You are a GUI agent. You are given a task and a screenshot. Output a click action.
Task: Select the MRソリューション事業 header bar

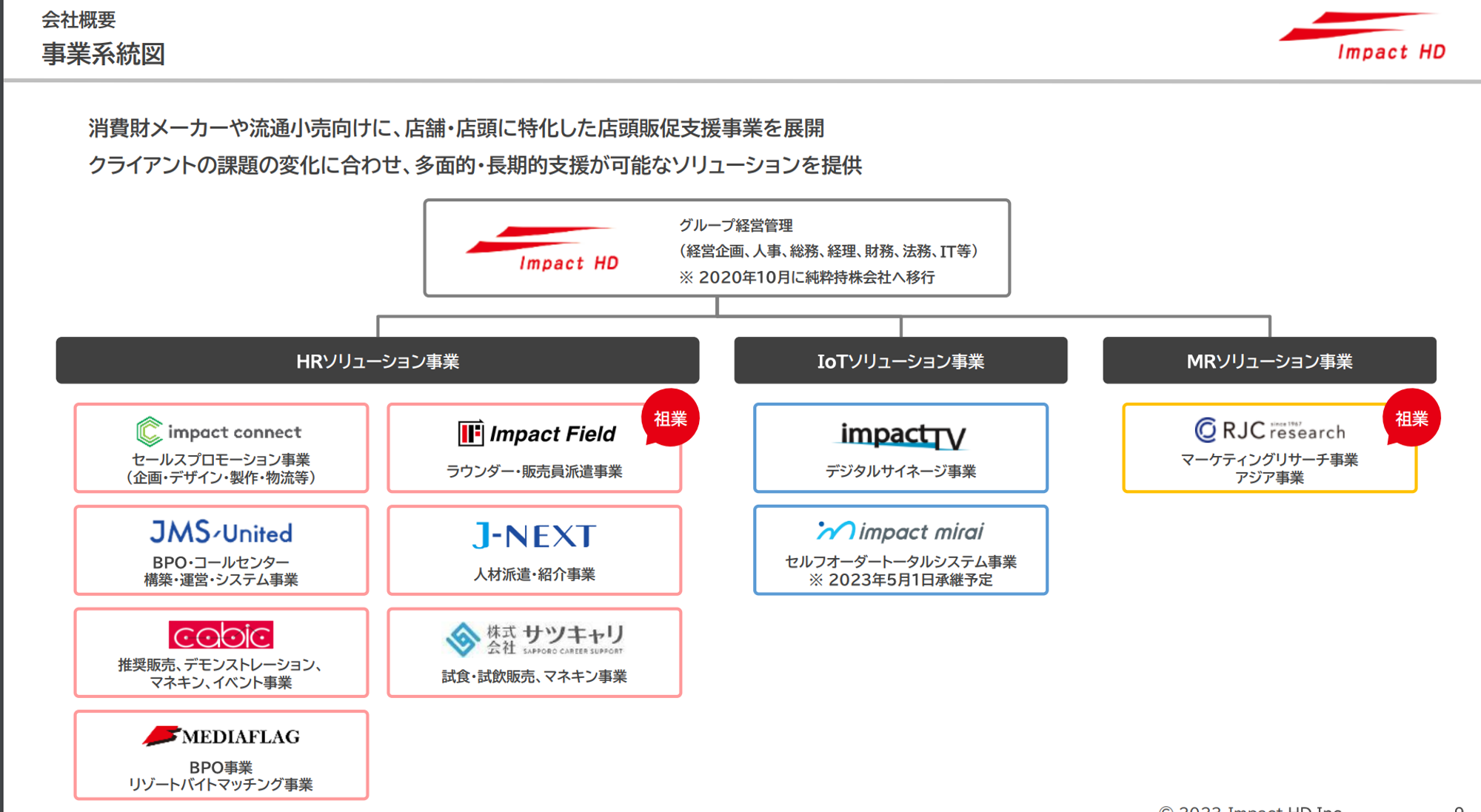1269,361
